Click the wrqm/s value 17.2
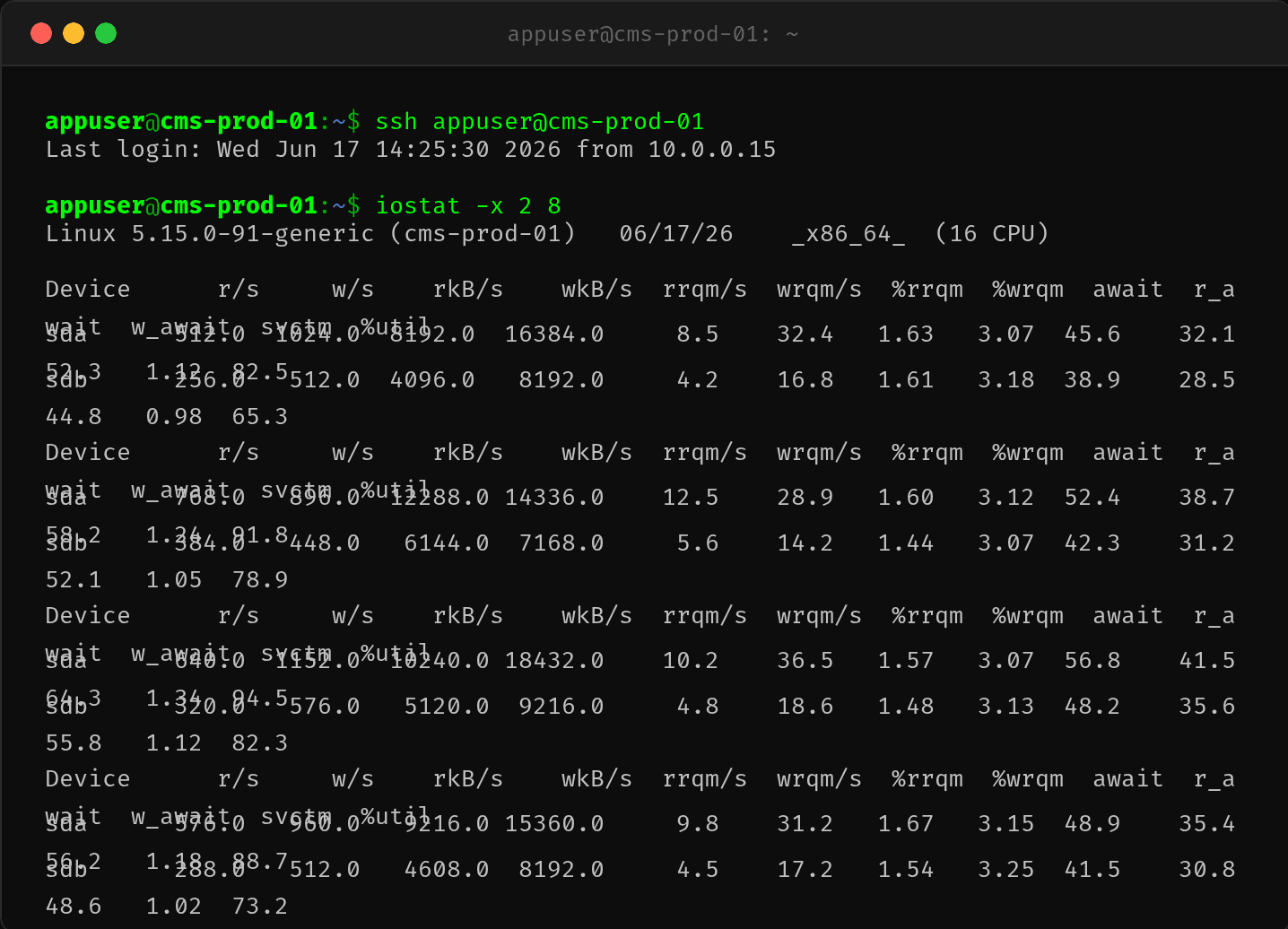 (805, 869)
